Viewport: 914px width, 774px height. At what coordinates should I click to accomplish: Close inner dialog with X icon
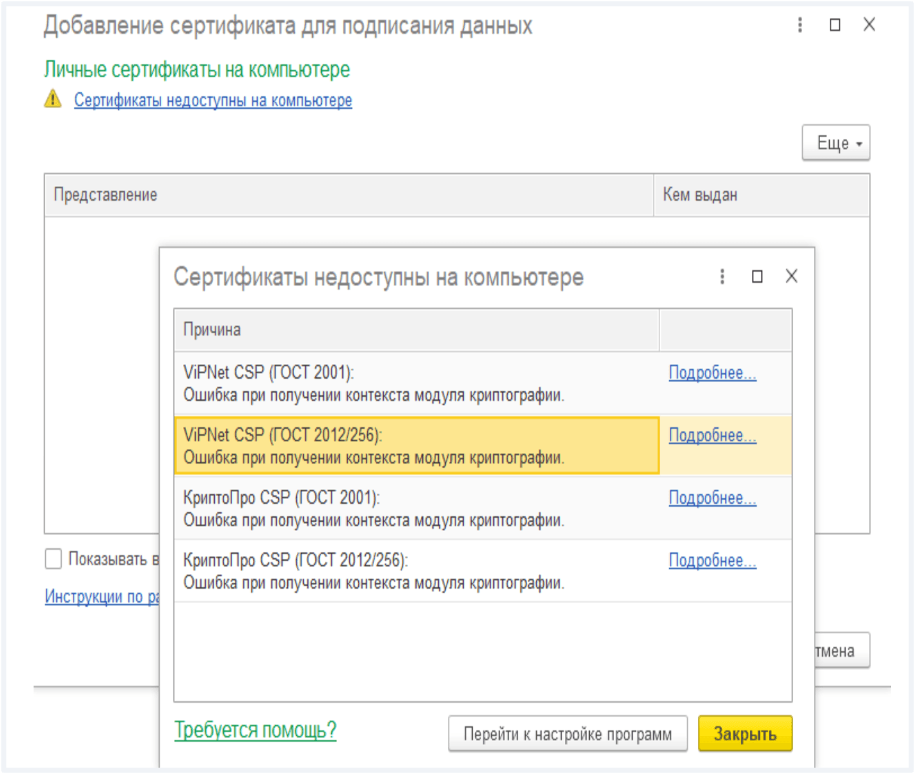coord(791,277)
